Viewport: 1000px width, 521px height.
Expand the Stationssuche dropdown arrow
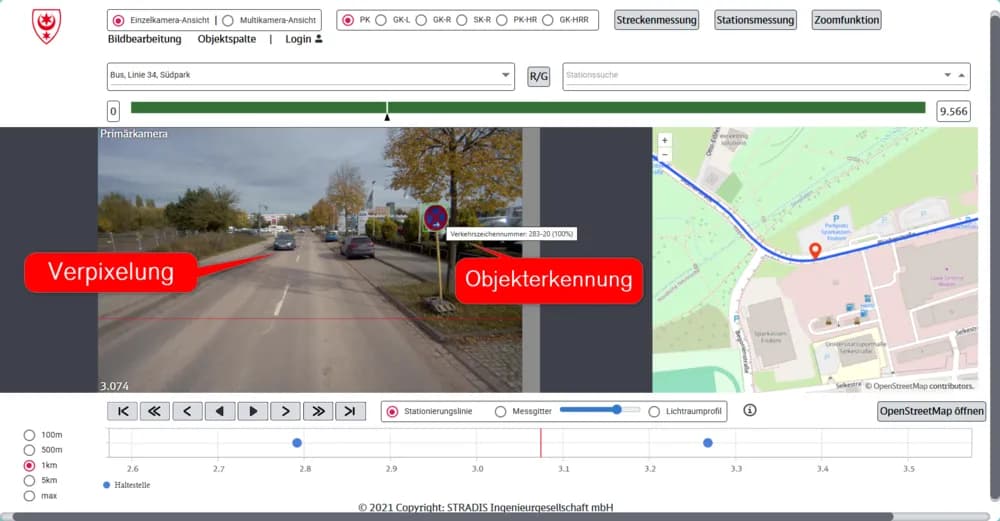(947, 75)
